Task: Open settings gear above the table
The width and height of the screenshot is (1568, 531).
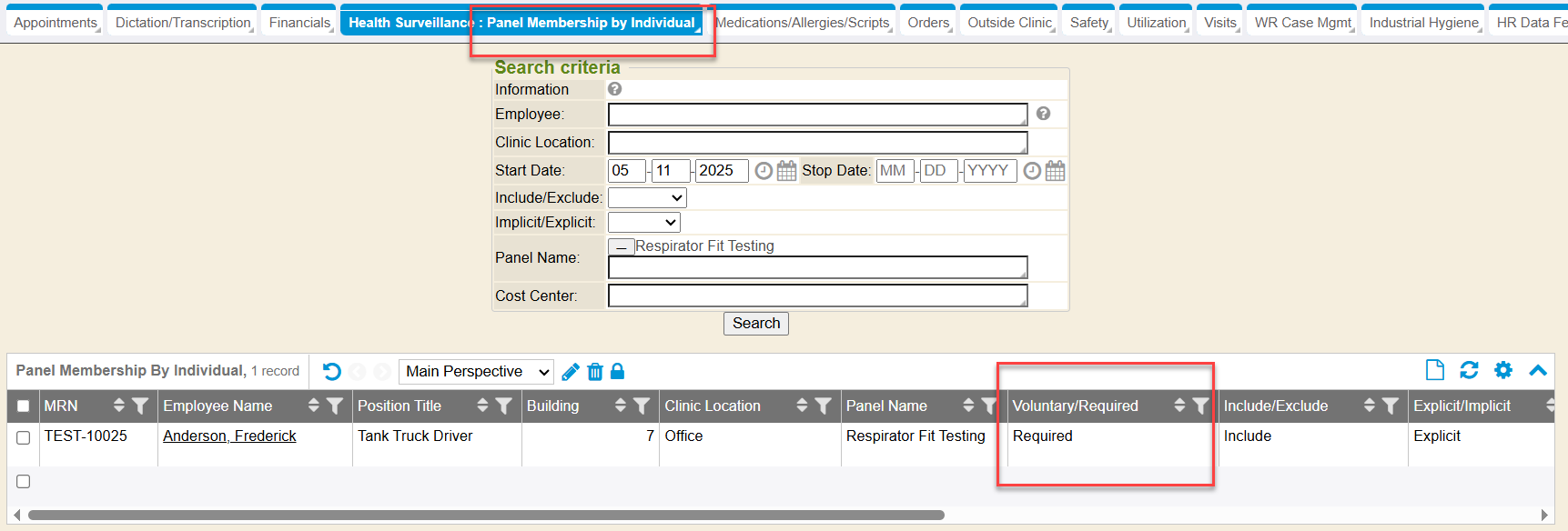Action: point(1503,370)
